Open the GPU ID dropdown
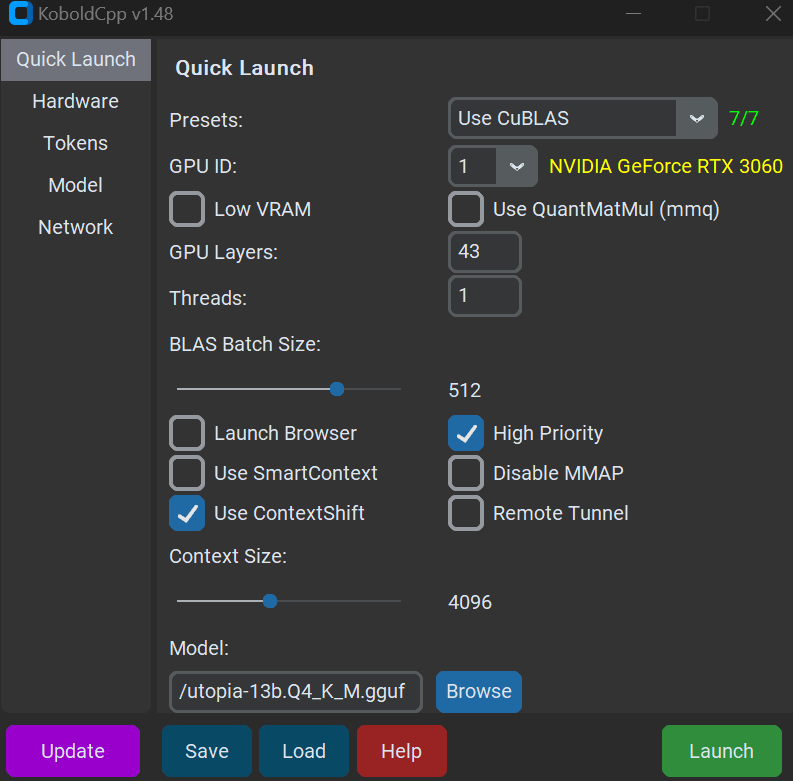The height and width of the screenshot is (781, 793). [493, 166]
